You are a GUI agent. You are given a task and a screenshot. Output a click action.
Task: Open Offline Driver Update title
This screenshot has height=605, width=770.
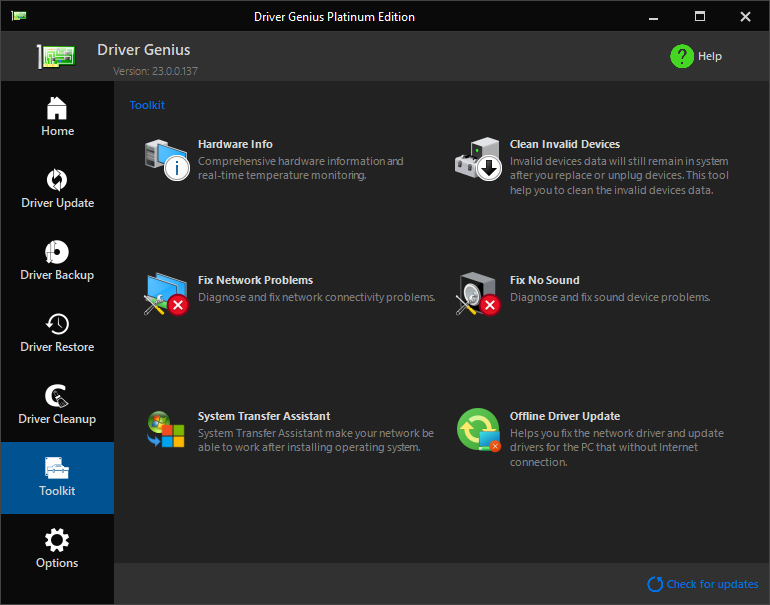coord(565,416)
